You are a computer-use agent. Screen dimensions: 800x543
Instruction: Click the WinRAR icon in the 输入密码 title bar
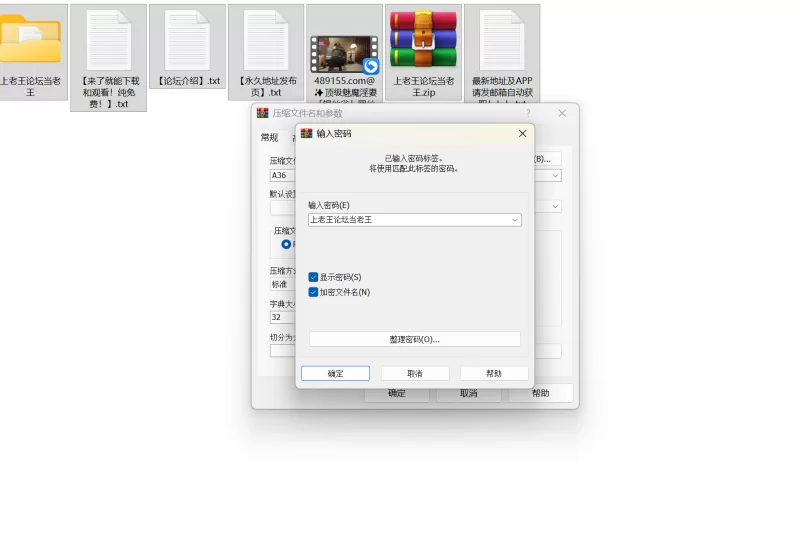(306, 133)
